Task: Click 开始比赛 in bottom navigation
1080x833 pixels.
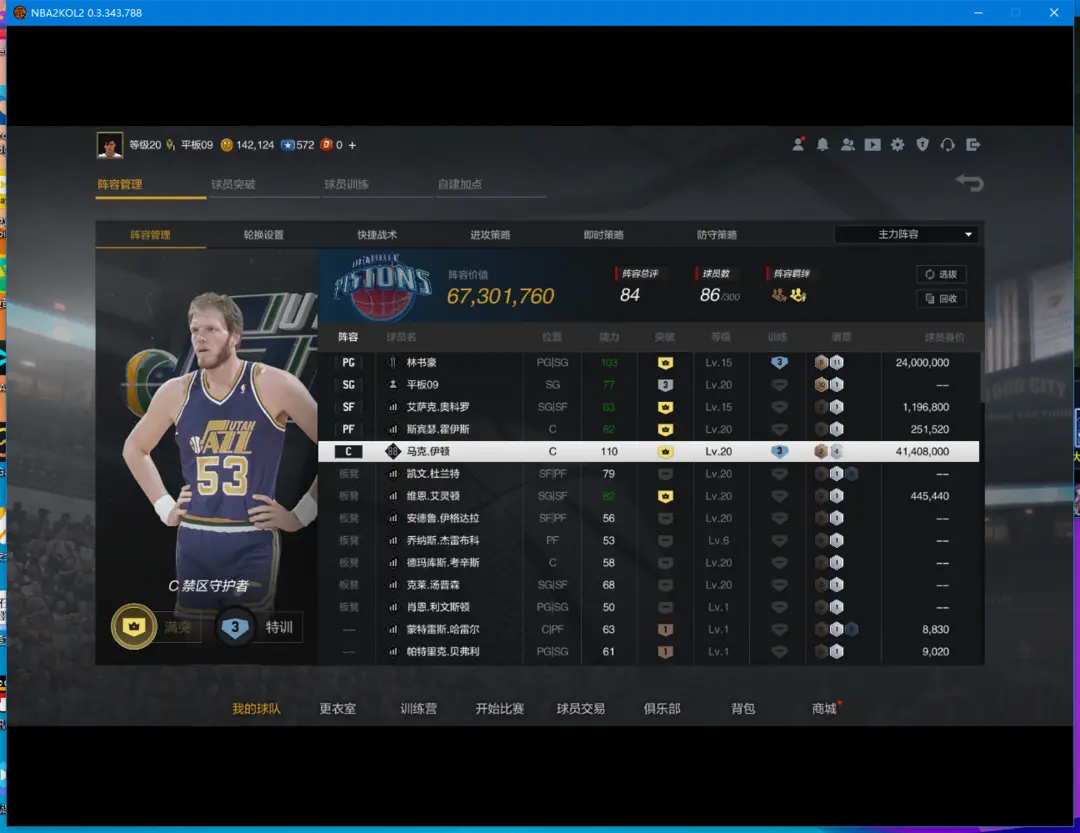Action: 499,708
